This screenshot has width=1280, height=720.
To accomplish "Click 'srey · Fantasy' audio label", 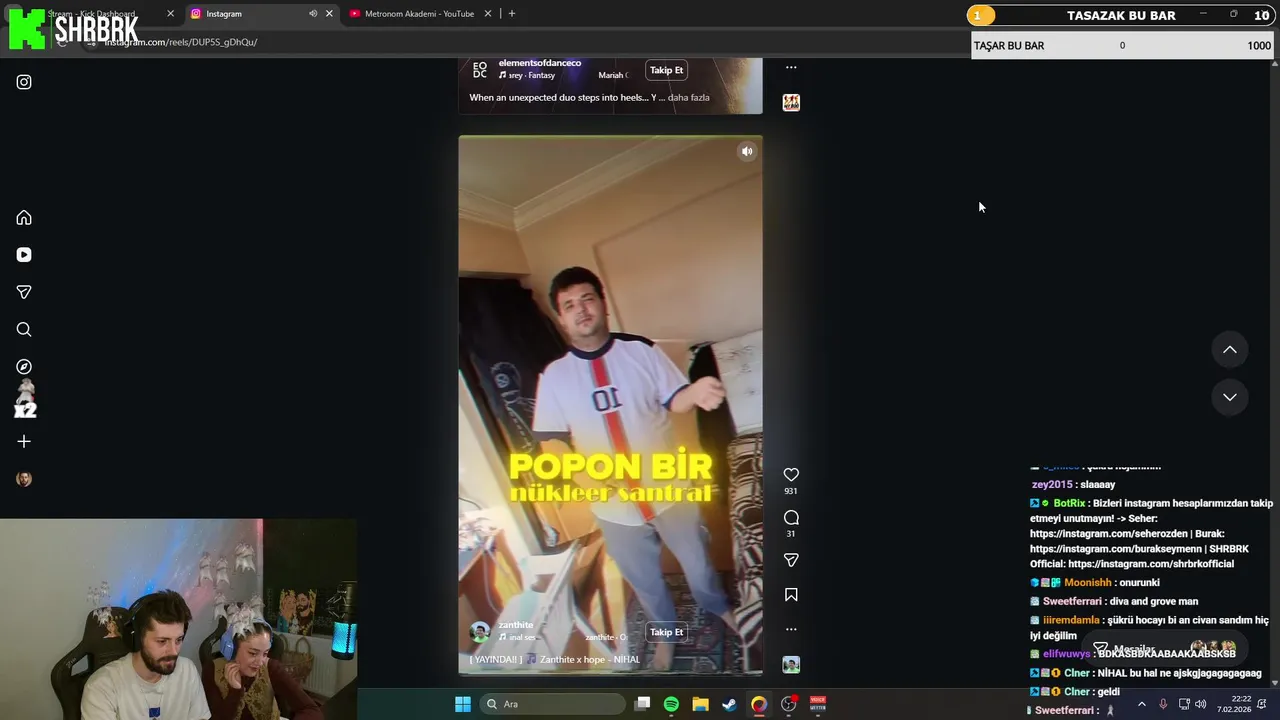I will pos(530,75).
